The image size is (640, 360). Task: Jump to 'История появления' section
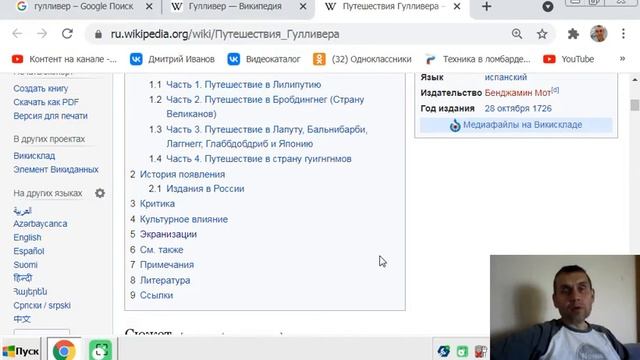[x=182, y=174]
